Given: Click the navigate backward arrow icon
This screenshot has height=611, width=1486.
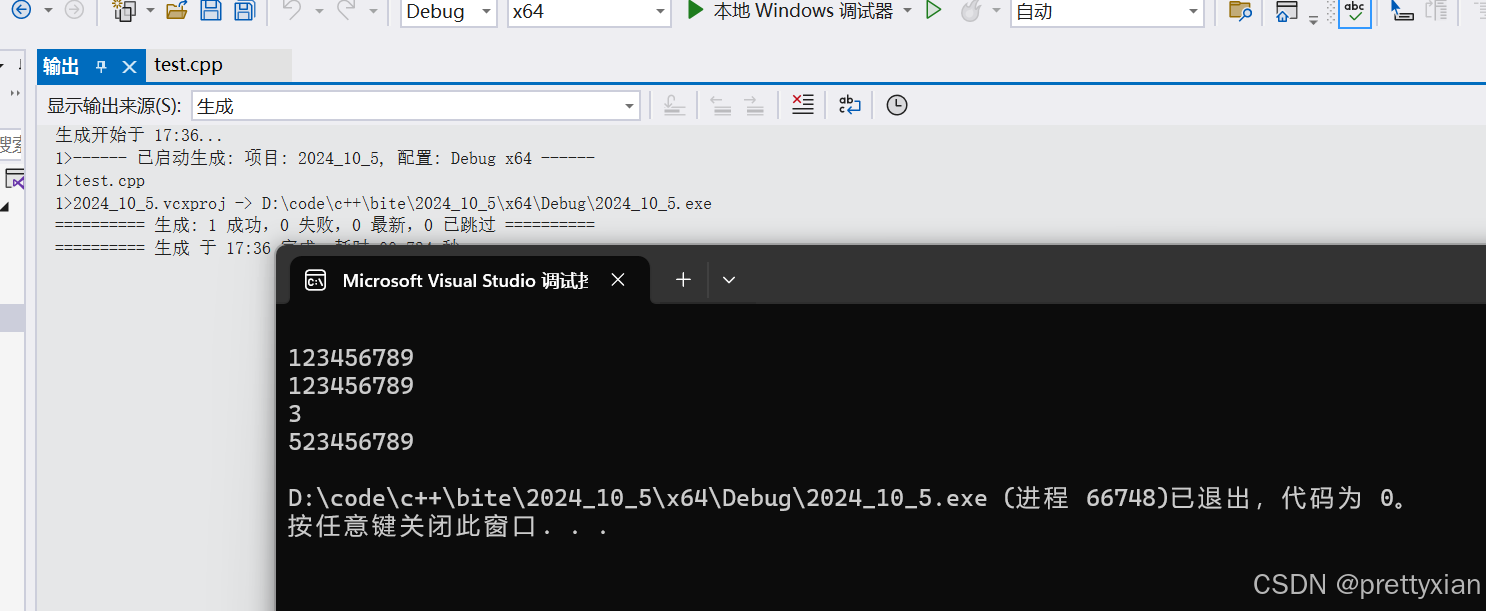Looking at the screenshot, I should point(21,10).
